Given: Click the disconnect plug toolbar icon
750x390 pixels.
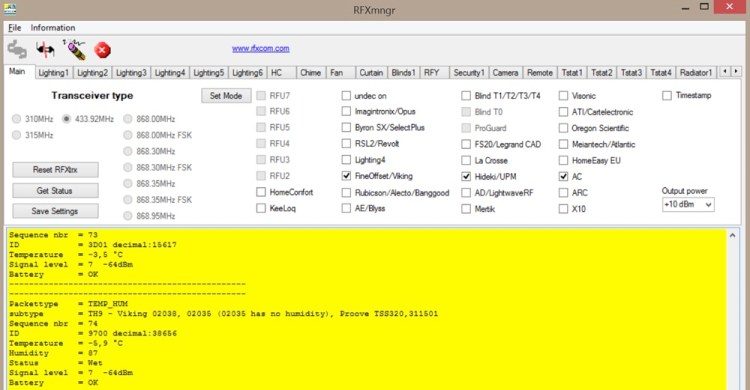Looking at the screenshot, I should [x=45, y=49].
